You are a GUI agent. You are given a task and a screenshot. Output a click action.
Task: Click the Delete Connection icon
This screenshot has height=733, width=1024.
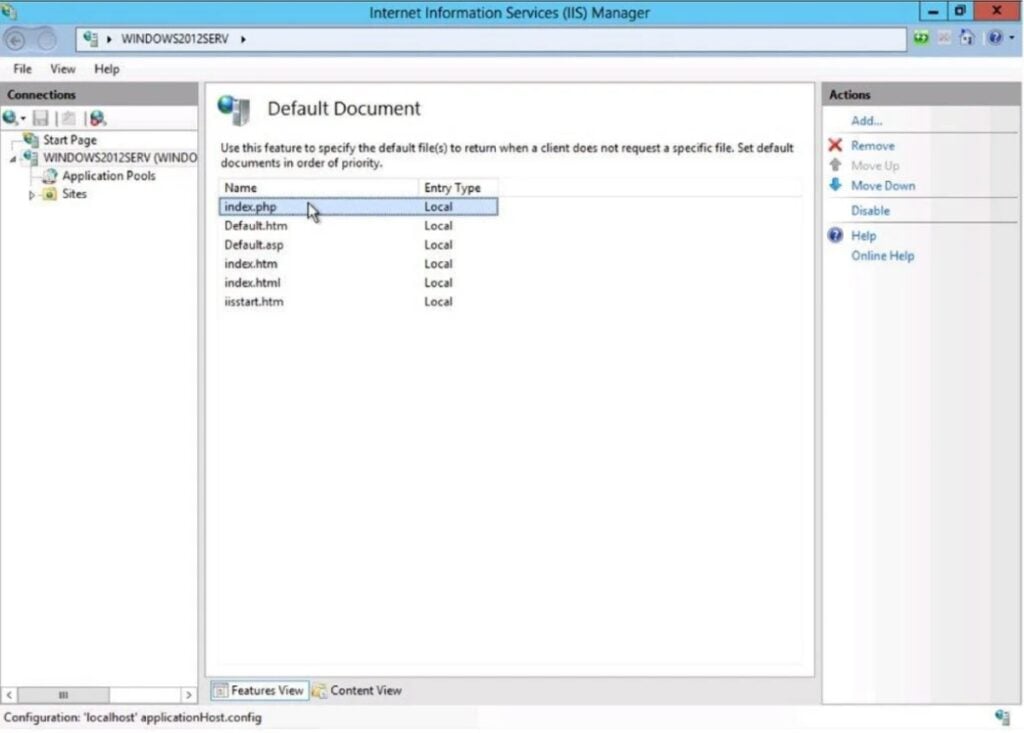click(97, 118)
